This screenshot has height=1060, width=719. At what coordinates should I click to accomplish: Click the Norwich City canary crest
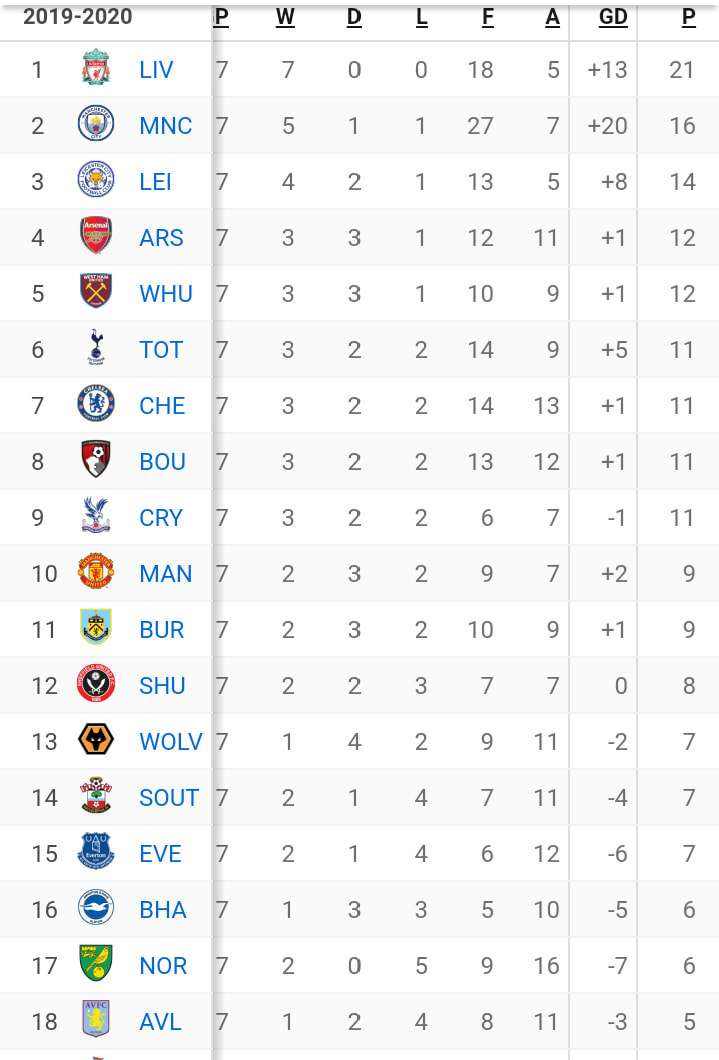pyautogui.click(x=96, y=964)
